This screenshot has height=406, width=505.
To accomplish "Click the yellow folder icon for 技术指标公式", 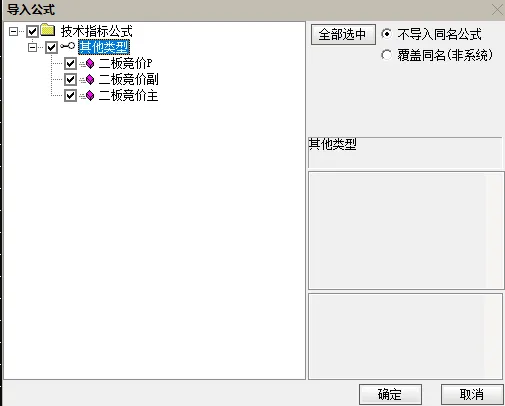I will [48, 30].
